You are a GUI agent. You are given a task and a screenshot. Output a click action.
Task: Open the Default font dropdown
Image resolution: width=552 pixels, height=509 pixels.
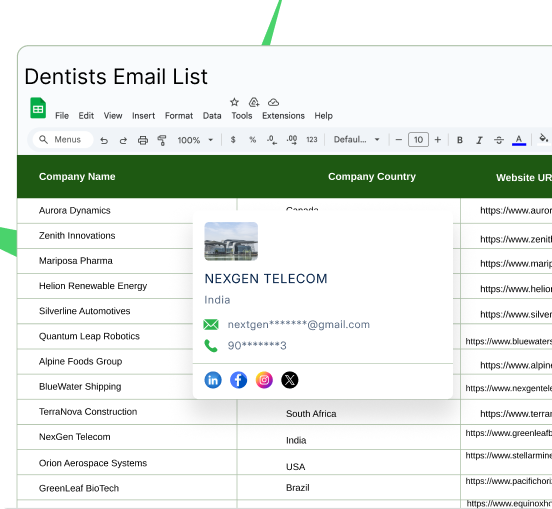tap(357, 140)
